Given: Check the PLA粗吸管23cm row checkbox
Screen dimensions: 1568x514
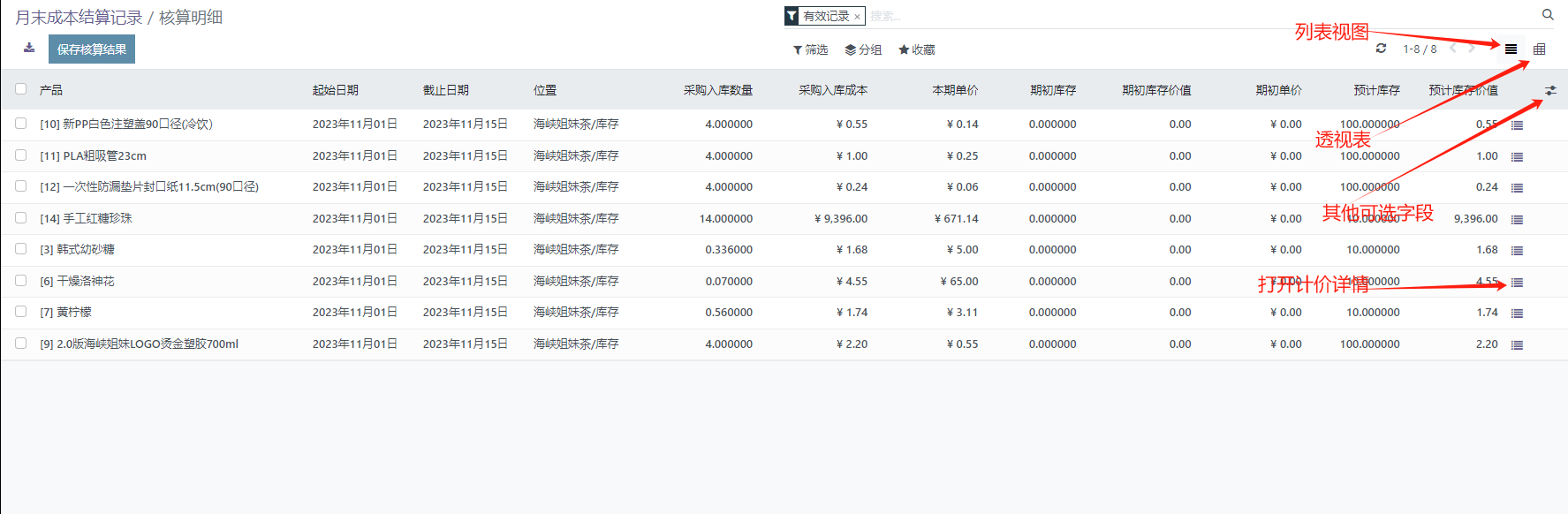Looking at the screenshot, I should tap(21, 155).
